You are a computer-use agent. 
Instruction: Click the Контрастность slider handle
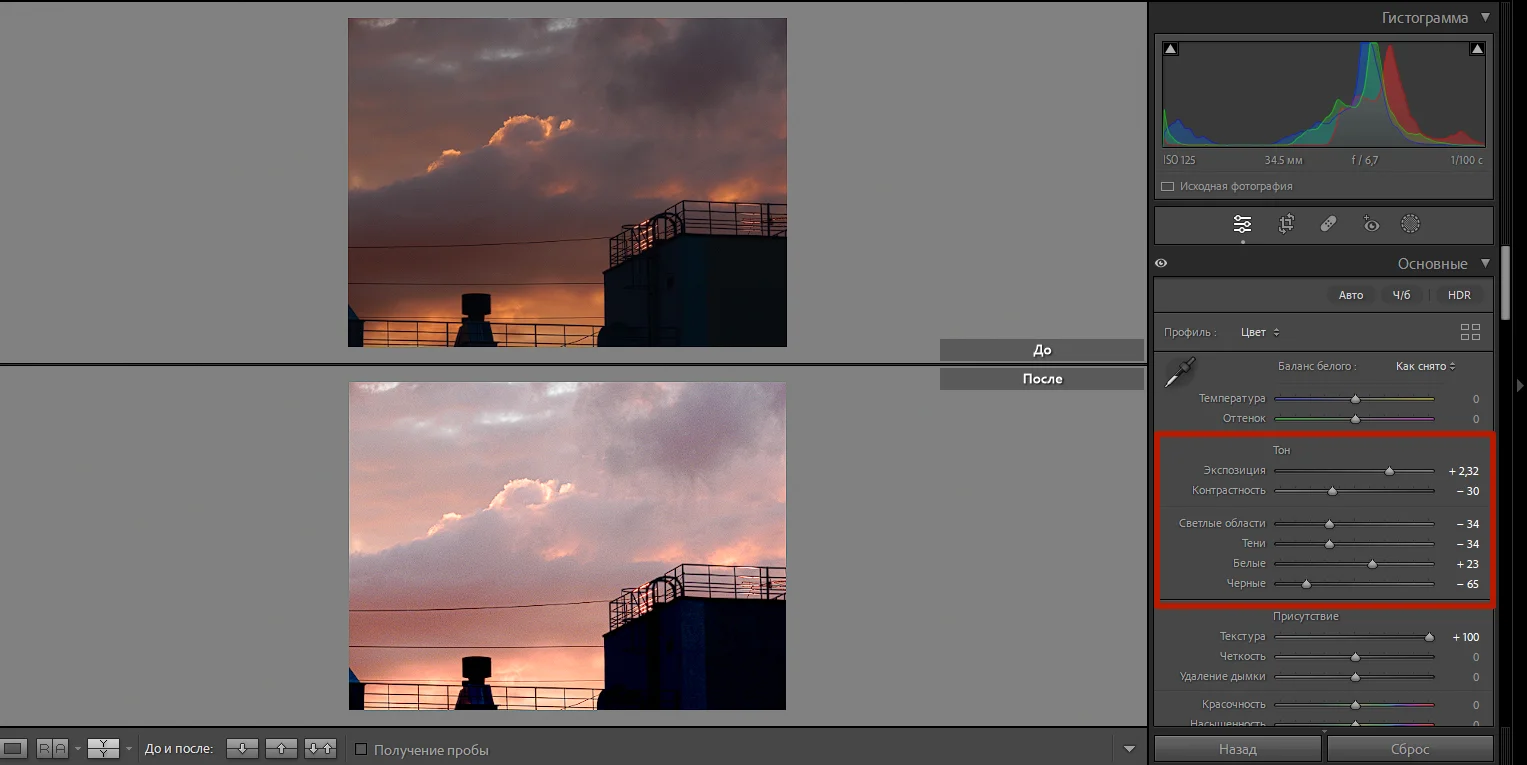tap(1332, 491)
